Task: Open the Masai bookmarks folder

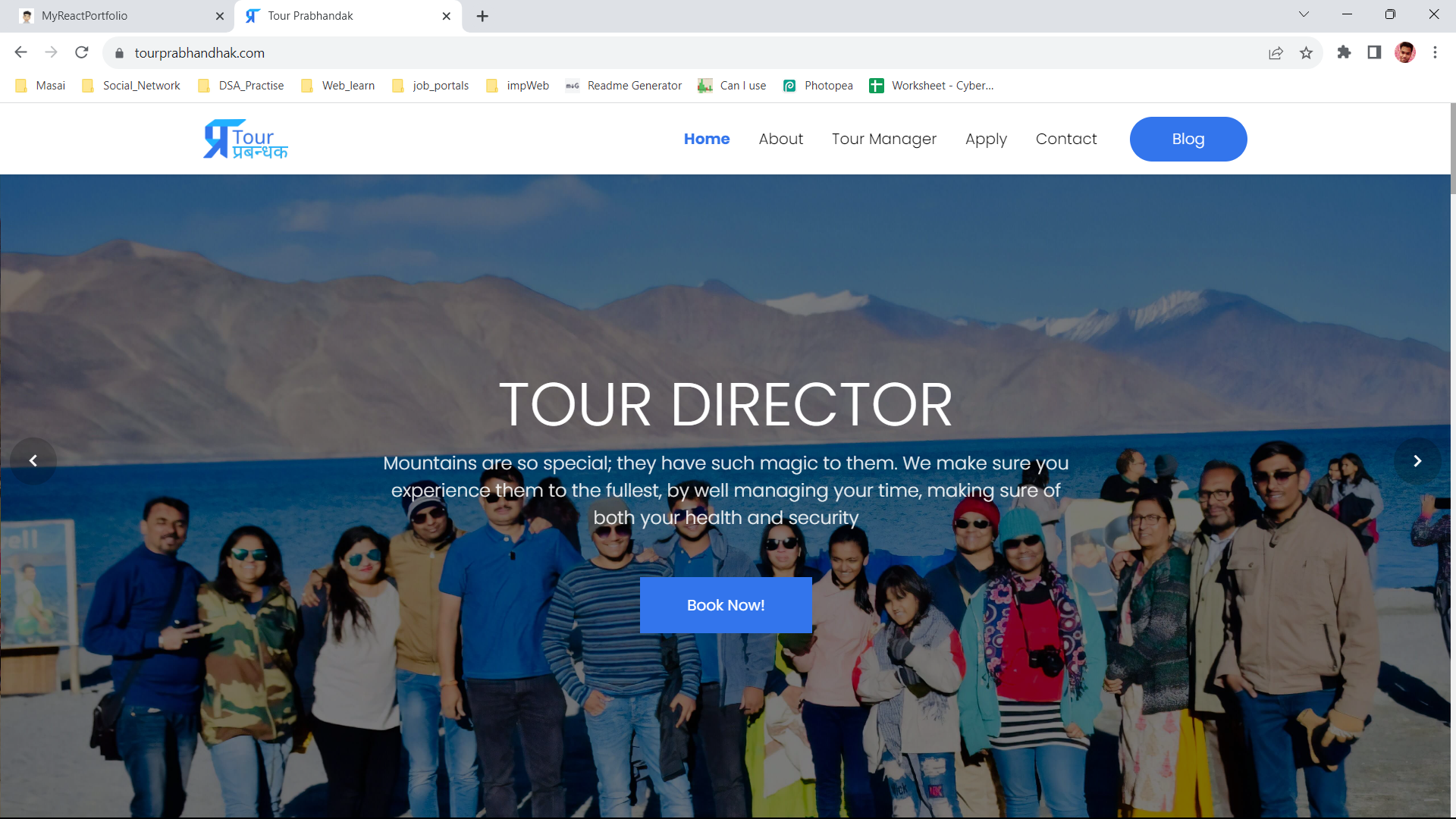Action: click(41, 86)
